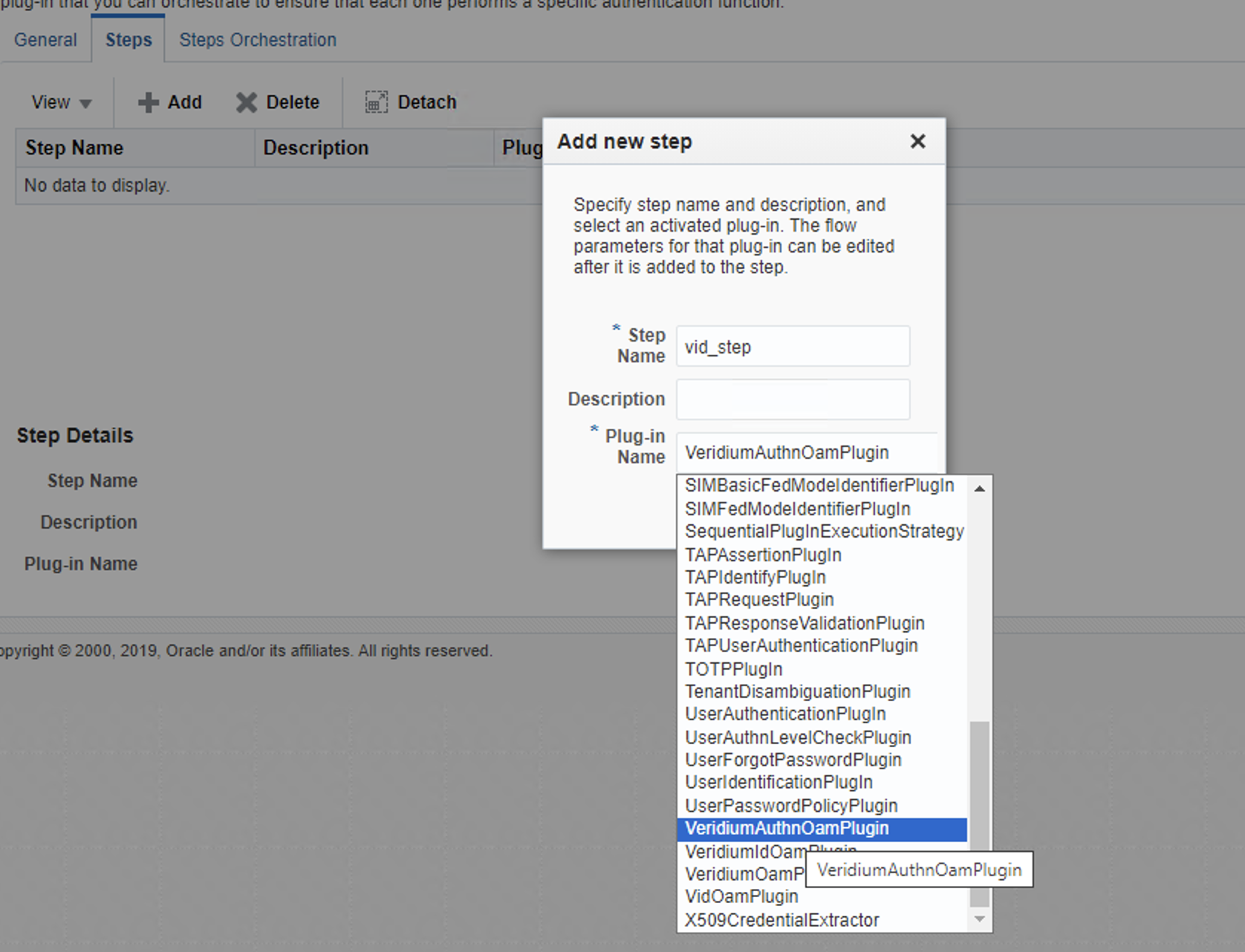Pick VidOamPlugin from the dropdown list
1245x952 pixels.
coord(741,897)
